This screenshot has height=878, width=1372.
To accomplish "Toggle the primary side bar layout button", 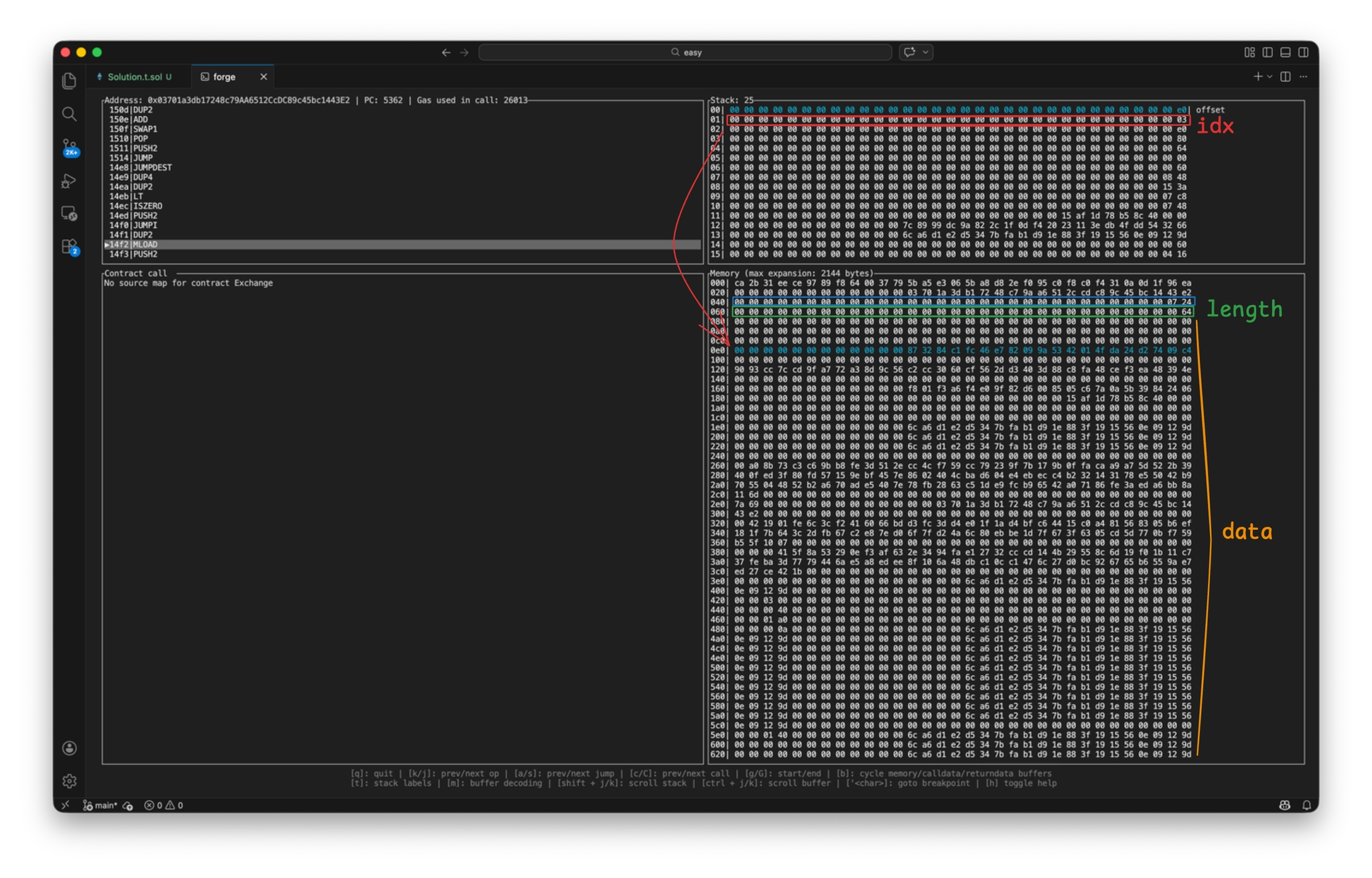I will coord(1267,52).
